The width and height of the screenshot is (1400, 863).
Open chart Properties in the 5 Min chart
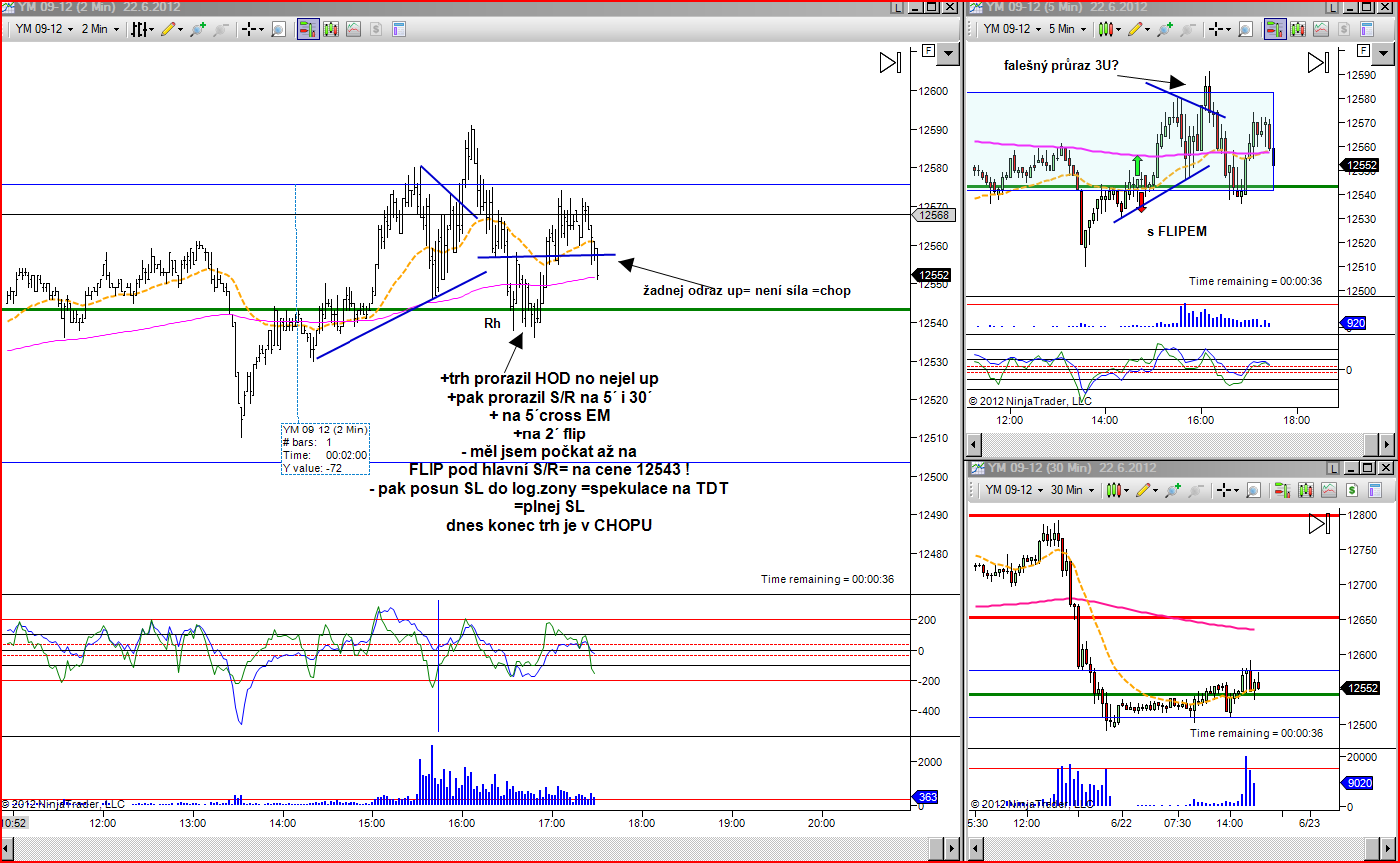(1367, 29)
